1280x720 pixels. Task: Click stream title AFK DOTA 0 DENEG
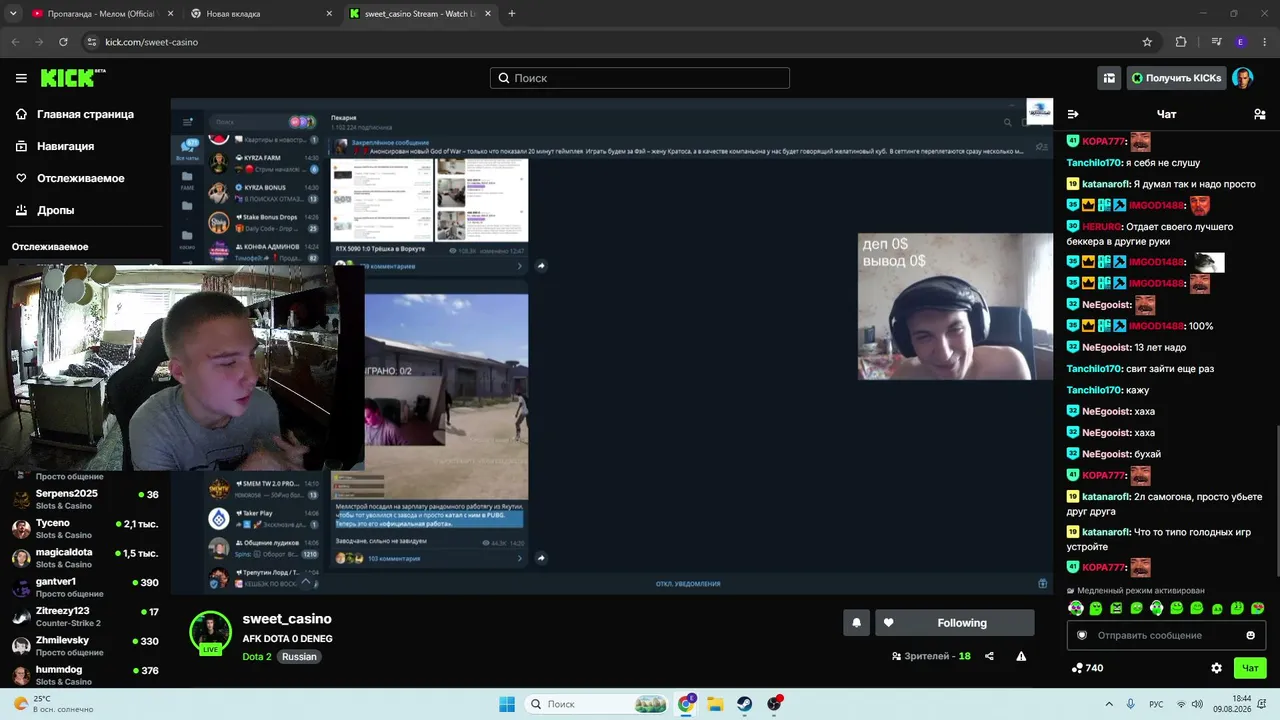coord(287,638)
